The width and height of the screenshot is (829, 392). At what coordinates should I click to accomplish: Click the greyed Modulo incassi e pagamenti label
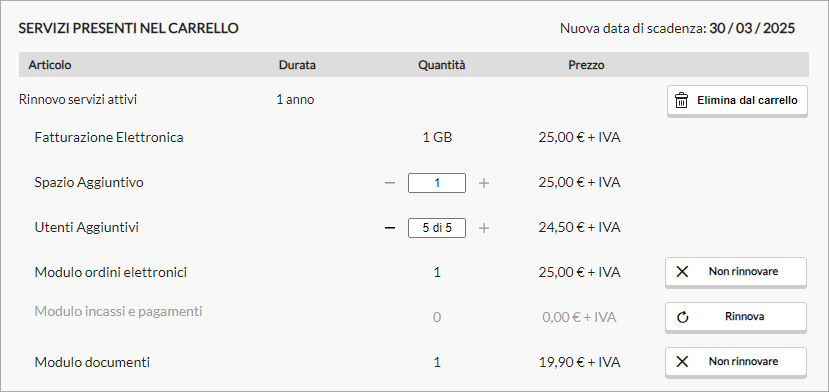(118, 311)
